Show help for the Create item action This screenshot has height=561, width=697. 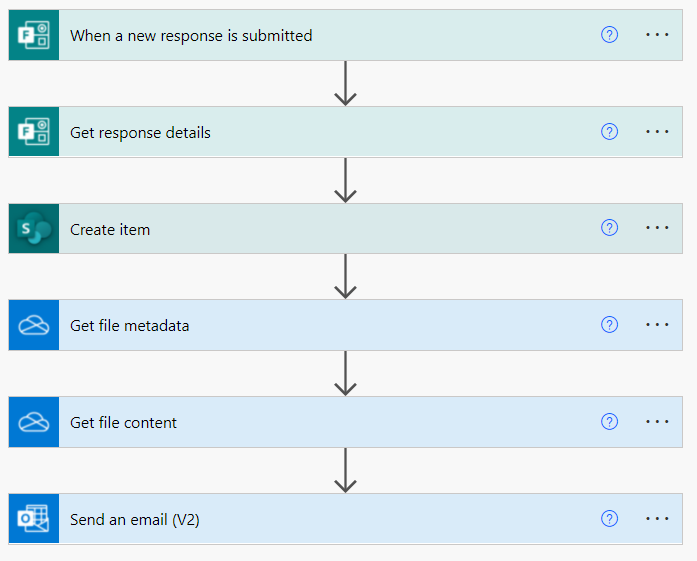tap(610, 228)
